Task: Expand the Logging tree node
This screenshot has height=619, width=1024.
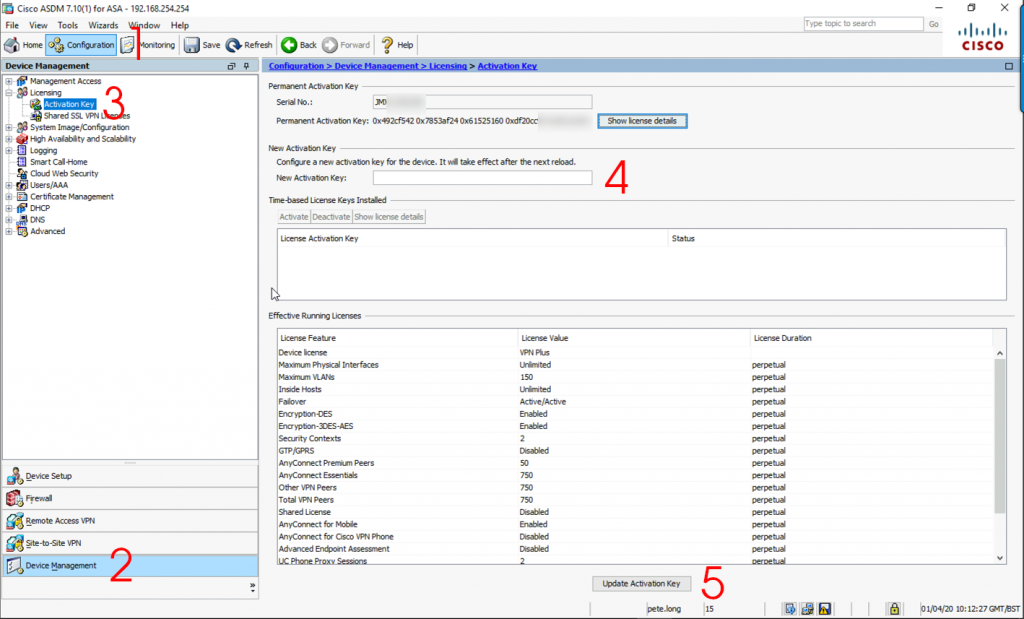Action: pyautogui.click(x=8, y=150)
